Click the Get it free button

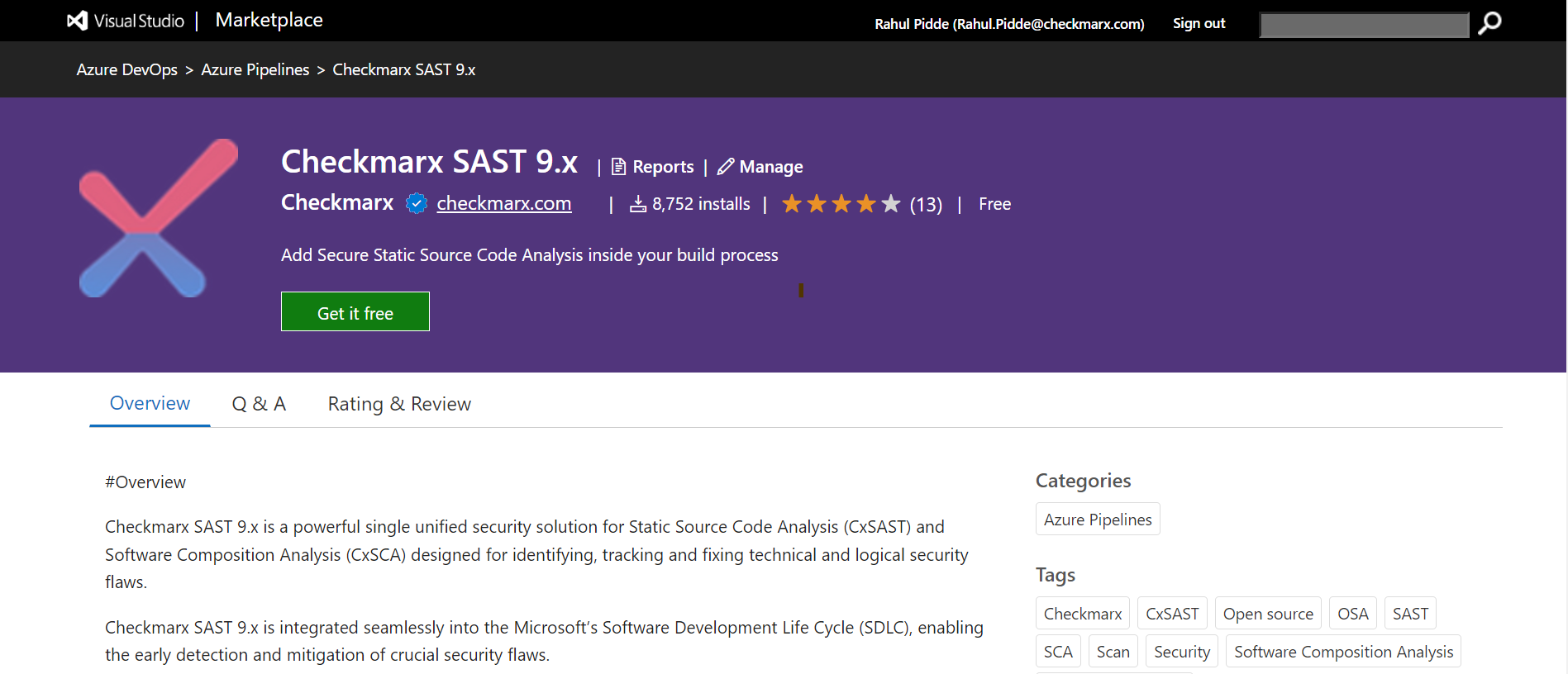tap(355, 311)
